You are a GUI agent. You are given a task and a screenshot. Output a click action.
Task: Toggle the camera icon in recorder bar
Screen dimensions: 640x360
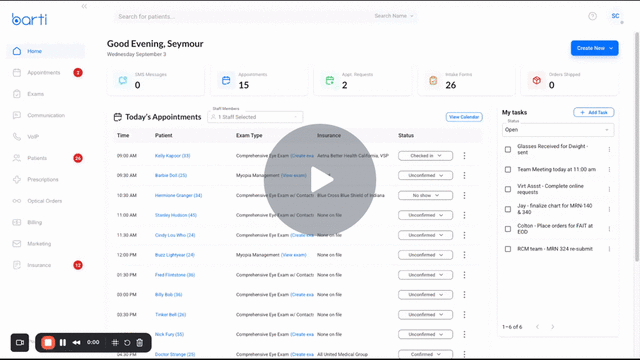point(20,342)
